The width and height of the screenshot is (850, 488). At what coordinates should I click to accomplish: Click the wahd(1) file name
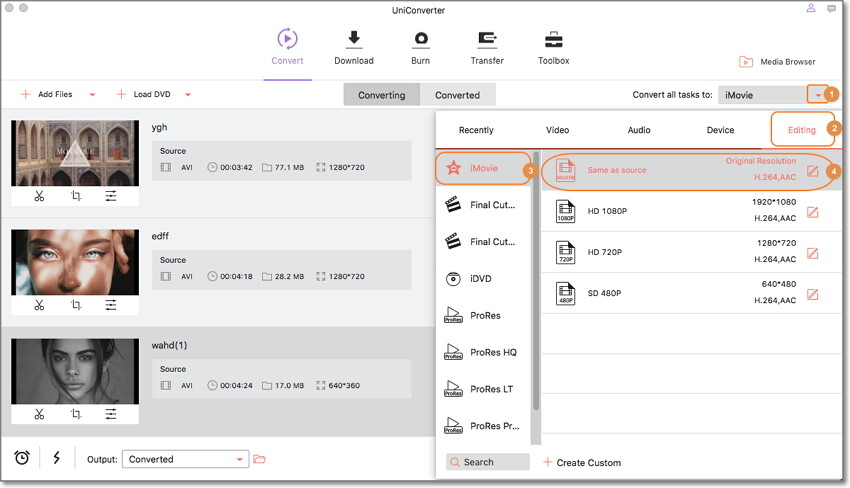tap(169, 345)
